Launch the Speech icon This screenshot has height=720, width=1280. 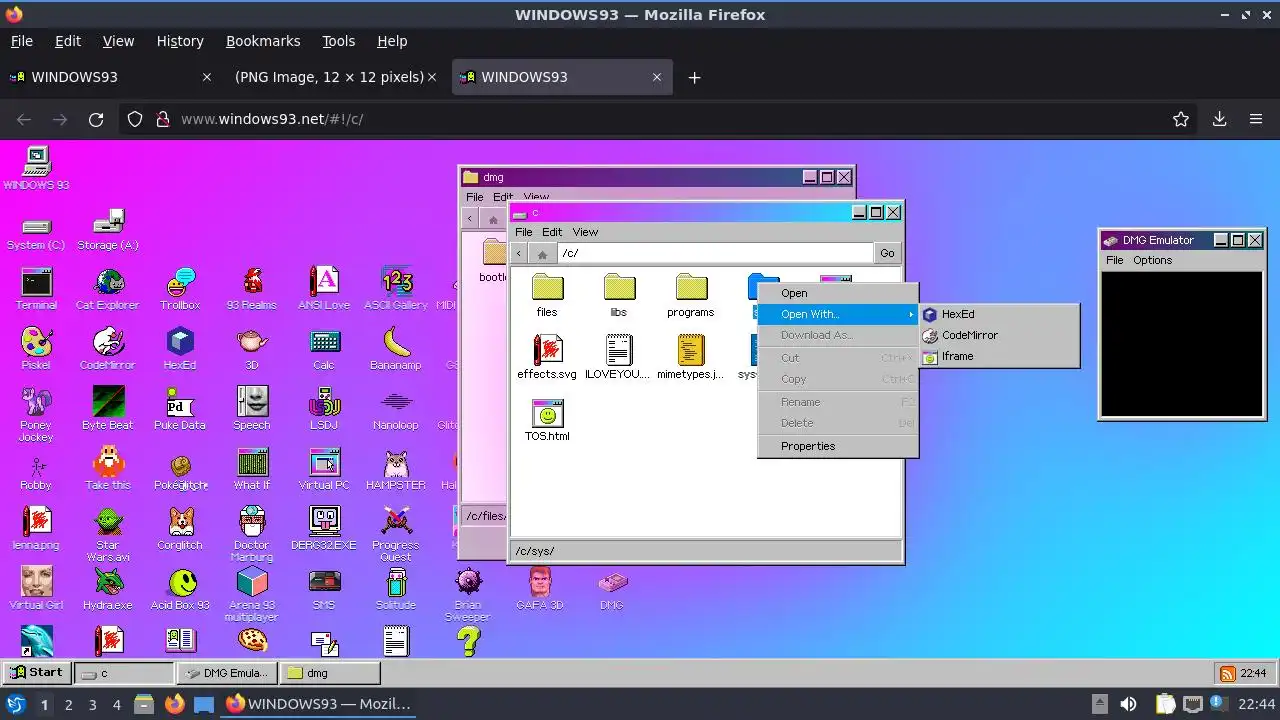(x=252, y=409)
